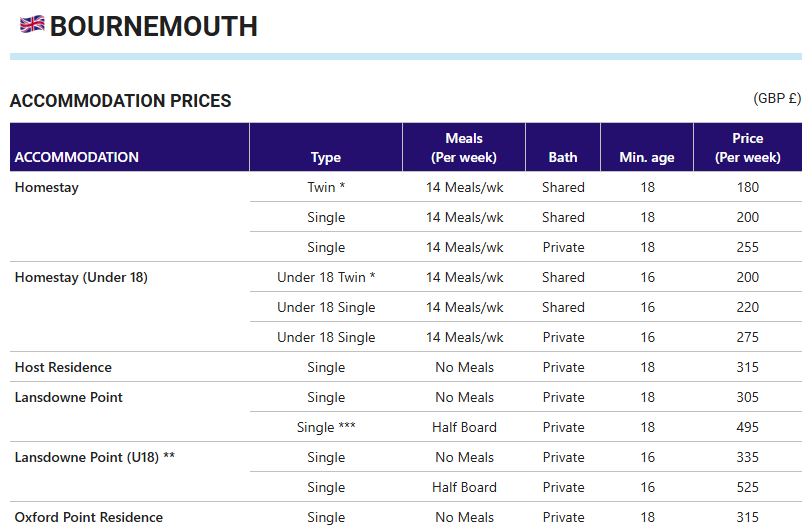Click the ACCOMMODATION PRICES section title
Image resolution: width=810 pixels, height=530 pixels.
(x=120, y=101)
